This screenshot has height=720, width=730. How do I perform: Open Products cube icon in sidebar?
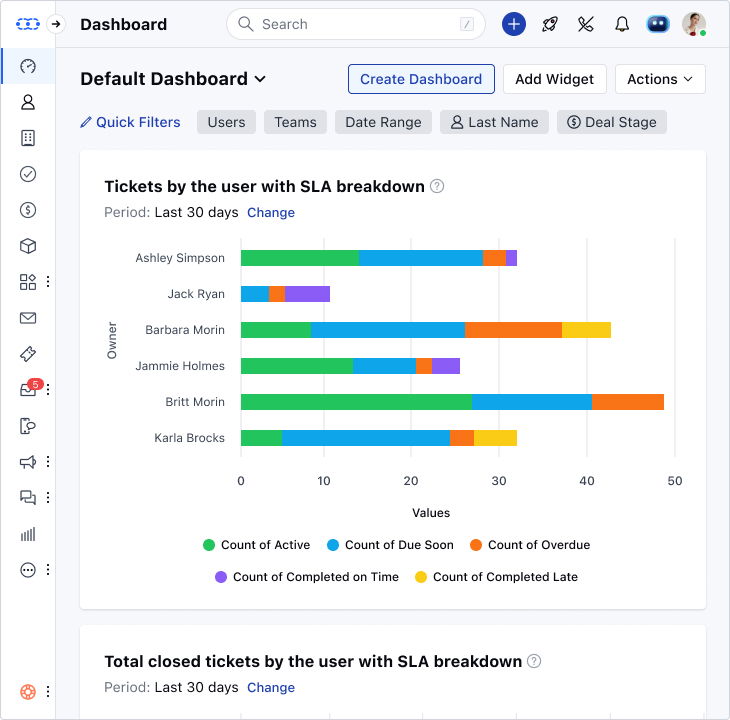point(28,246)
